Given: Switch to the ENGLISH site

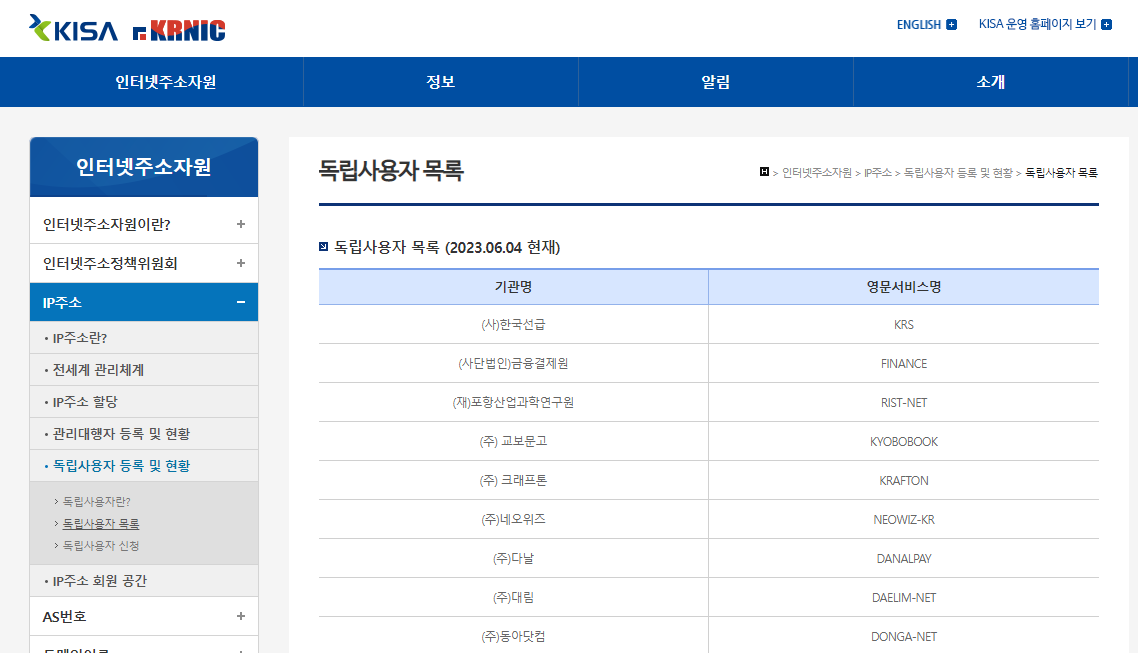Looking at the screenshot, I should [918, 25].
